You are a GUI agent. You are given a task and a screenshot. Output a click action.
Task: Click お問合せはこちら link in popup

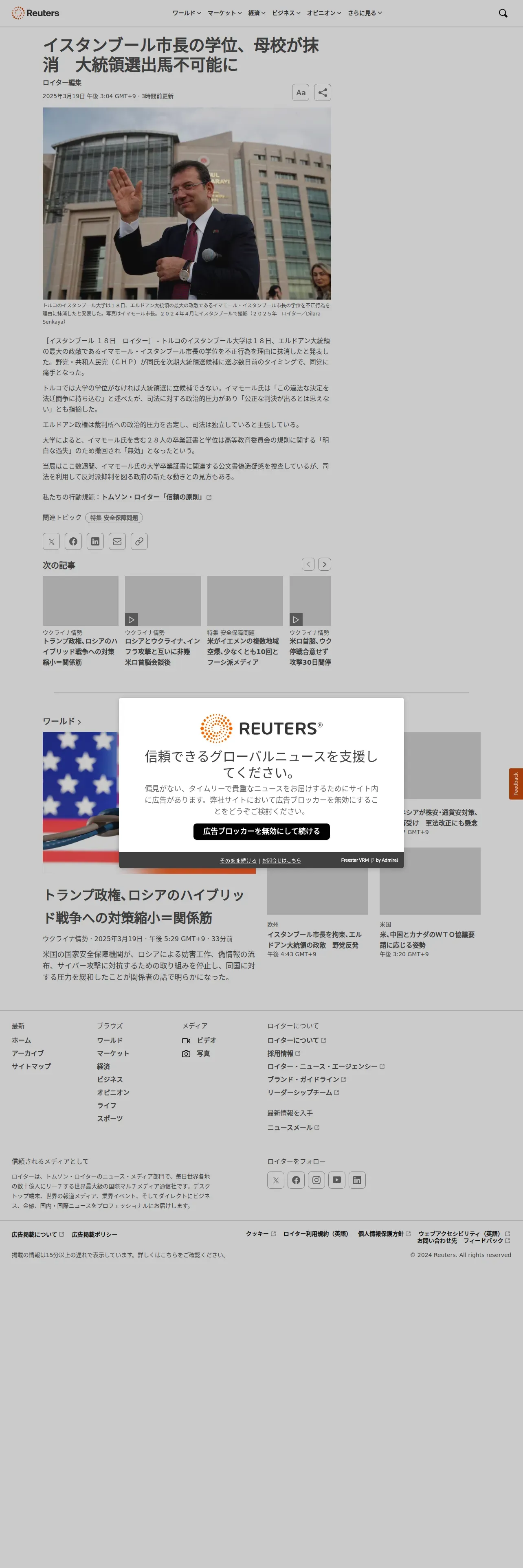pos(281,860)
